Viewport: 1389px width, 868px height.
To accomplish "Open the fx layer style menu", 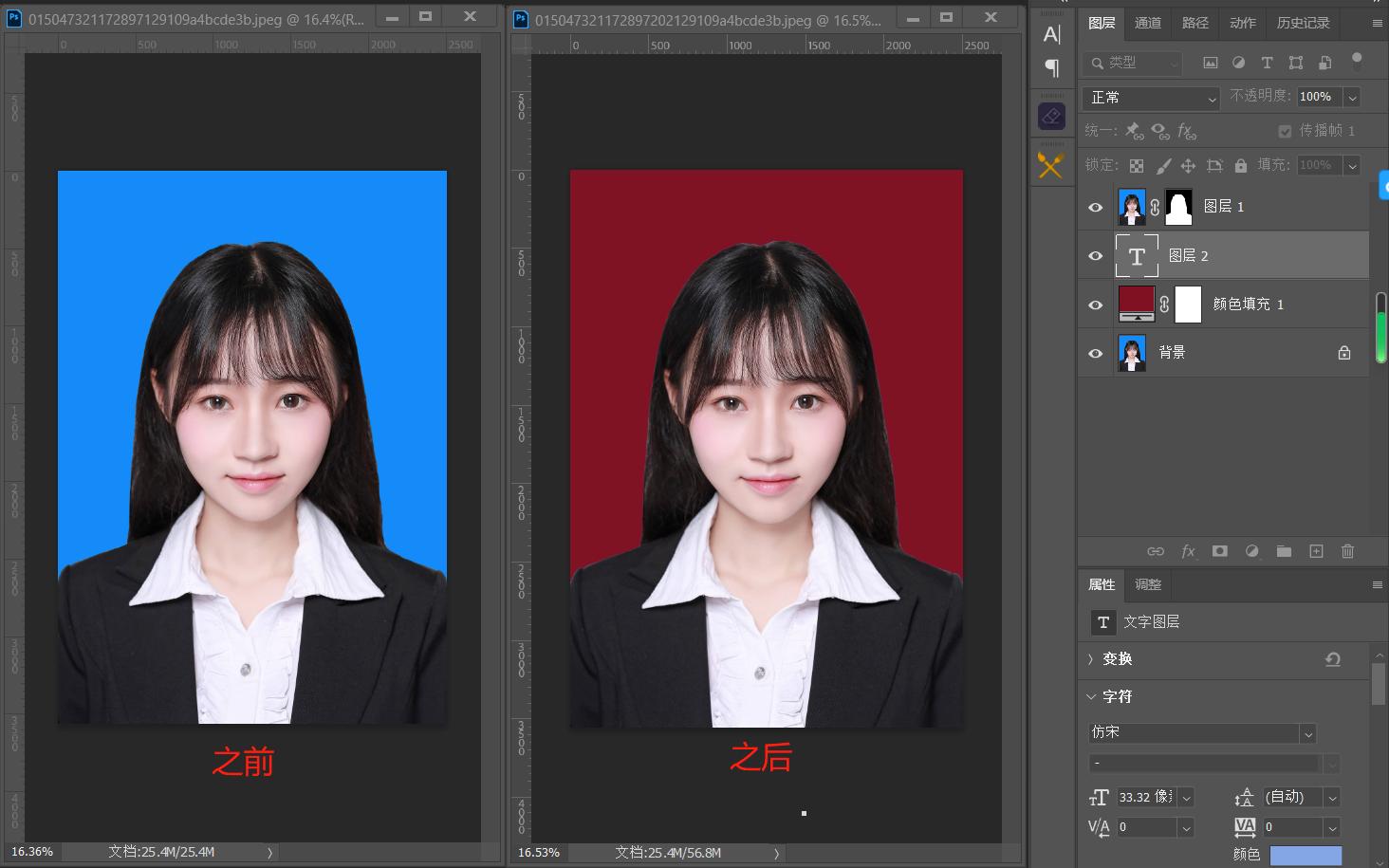I will [1188, 551].
